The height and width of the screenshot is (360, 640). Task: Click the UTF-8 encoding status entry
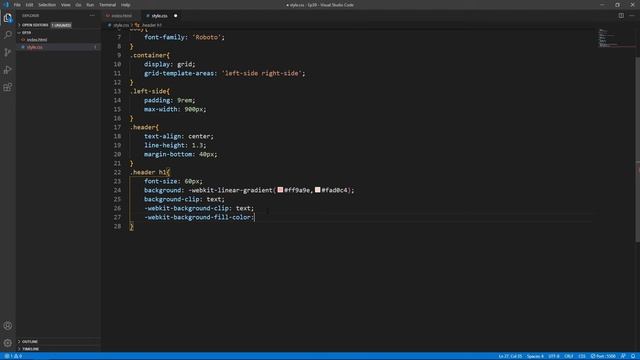(554, 356)
